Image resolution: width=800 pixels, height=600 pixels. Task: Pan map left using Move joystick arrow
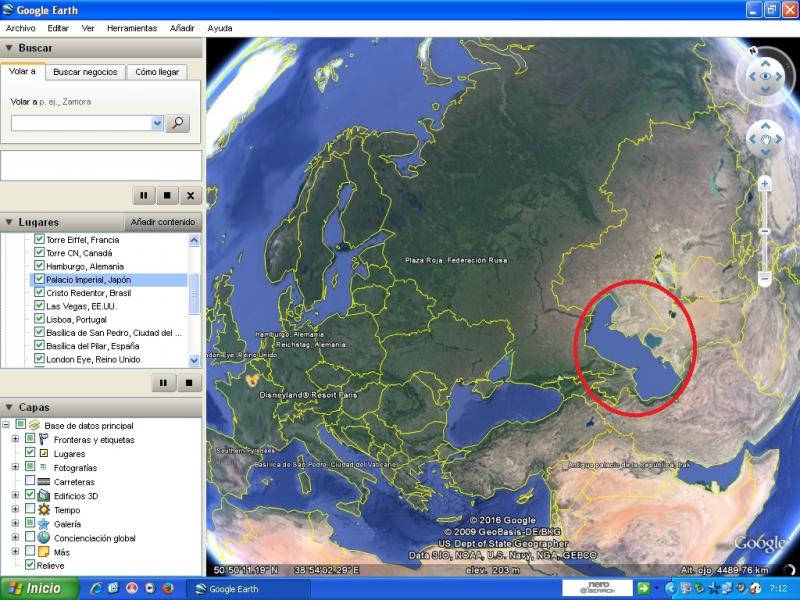tap(752, 139)
